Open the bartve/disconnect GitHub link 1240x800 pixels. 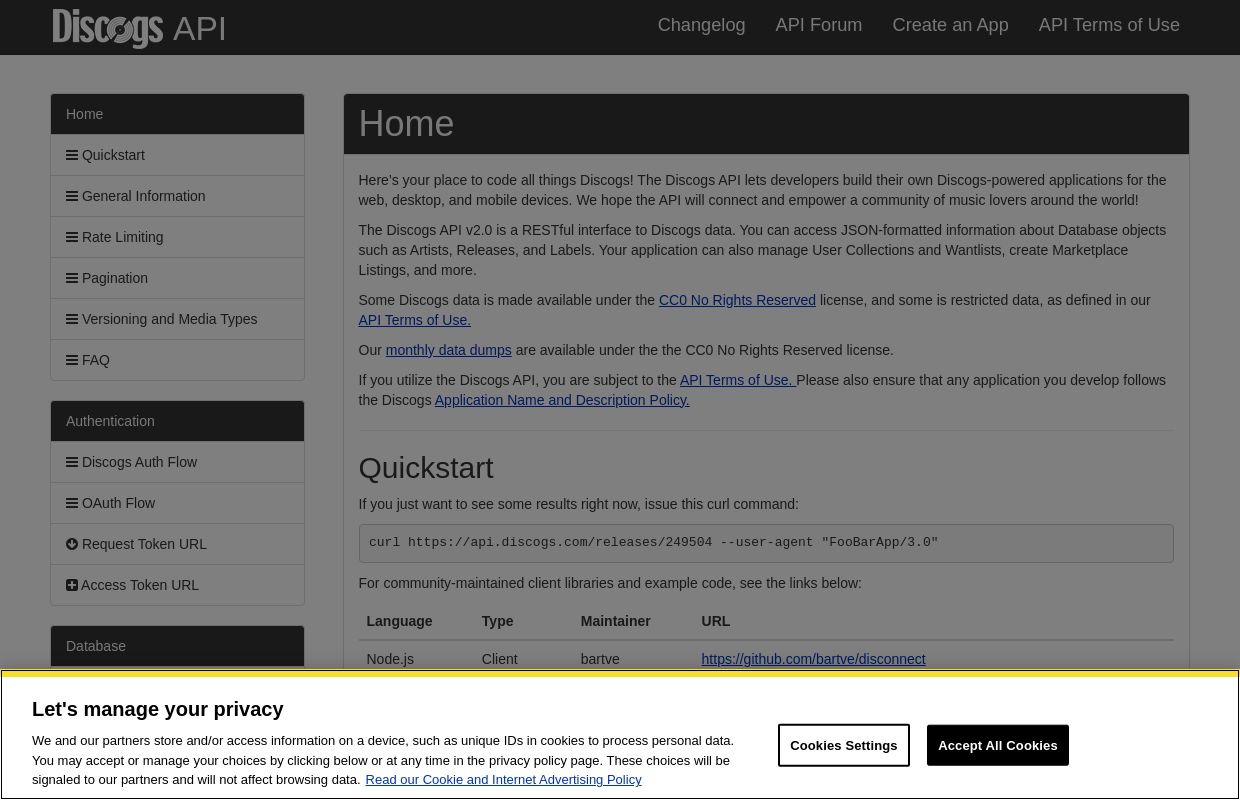(x=813, y=659)
